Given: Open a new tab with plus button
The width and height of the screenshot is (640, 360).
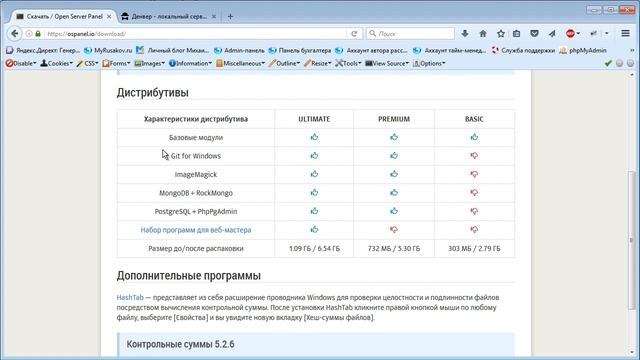Looking at the screenshot, I should click(x=231, y=16).
